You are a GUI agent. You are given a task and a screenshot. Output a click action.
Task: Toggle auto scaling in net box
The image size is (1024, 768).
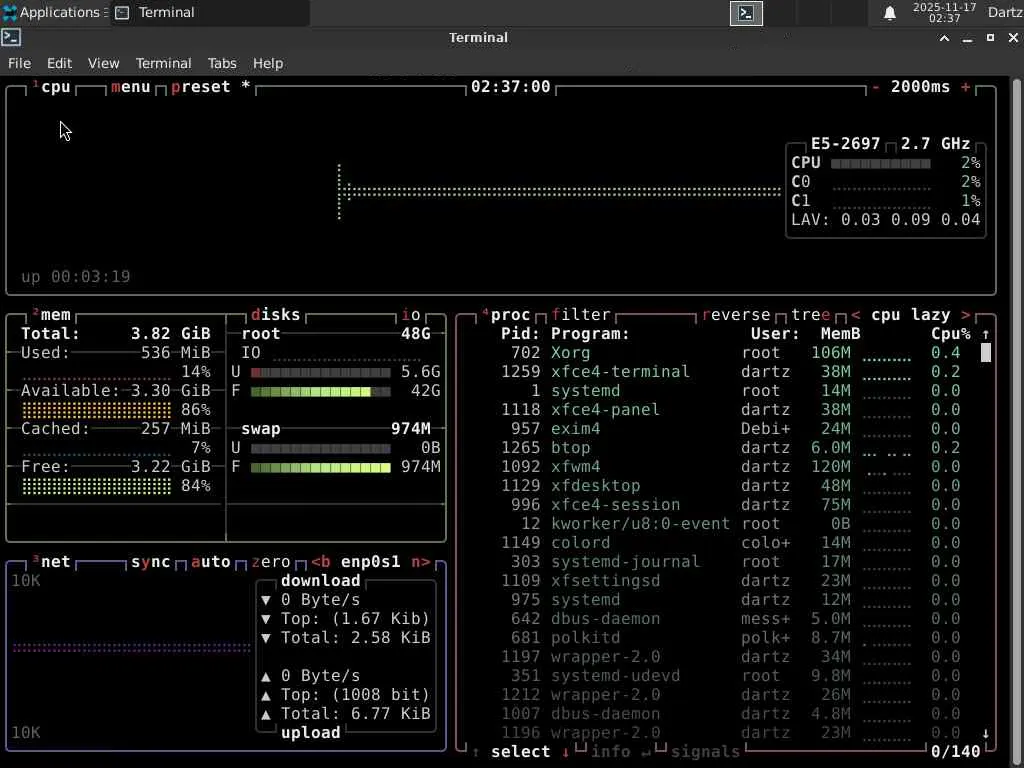click(x=211, y=562)
